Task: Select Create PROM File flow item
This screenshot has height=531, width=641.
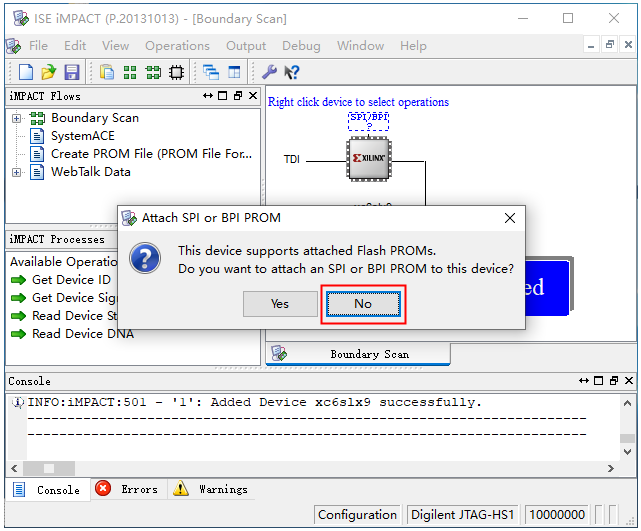Action: click(x=151, y=154)
